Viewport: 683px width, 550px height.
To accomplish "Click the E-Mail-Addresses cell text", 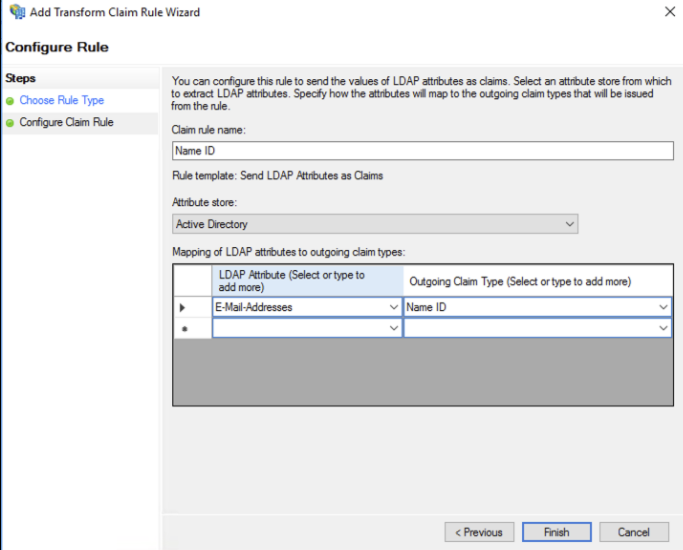I will [254, 307].
